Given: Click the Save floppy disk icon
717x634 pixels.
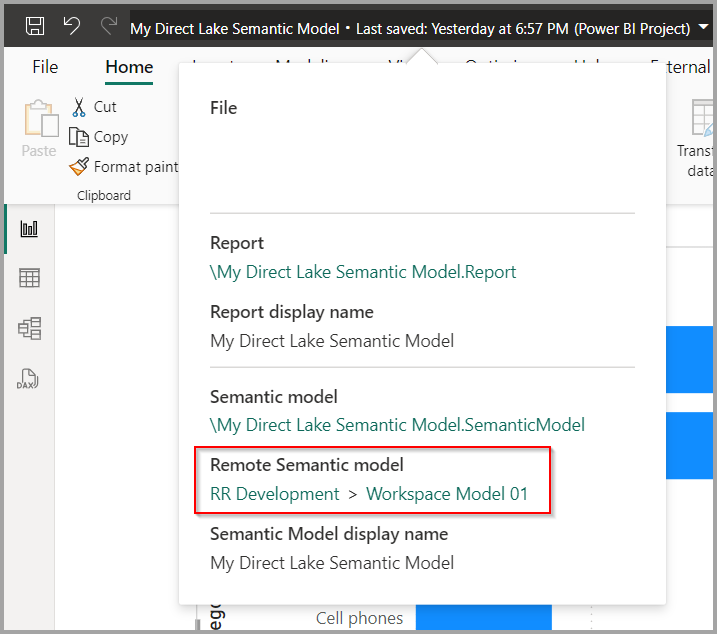Looking at the screenshot, I should (x=35, y=26).
